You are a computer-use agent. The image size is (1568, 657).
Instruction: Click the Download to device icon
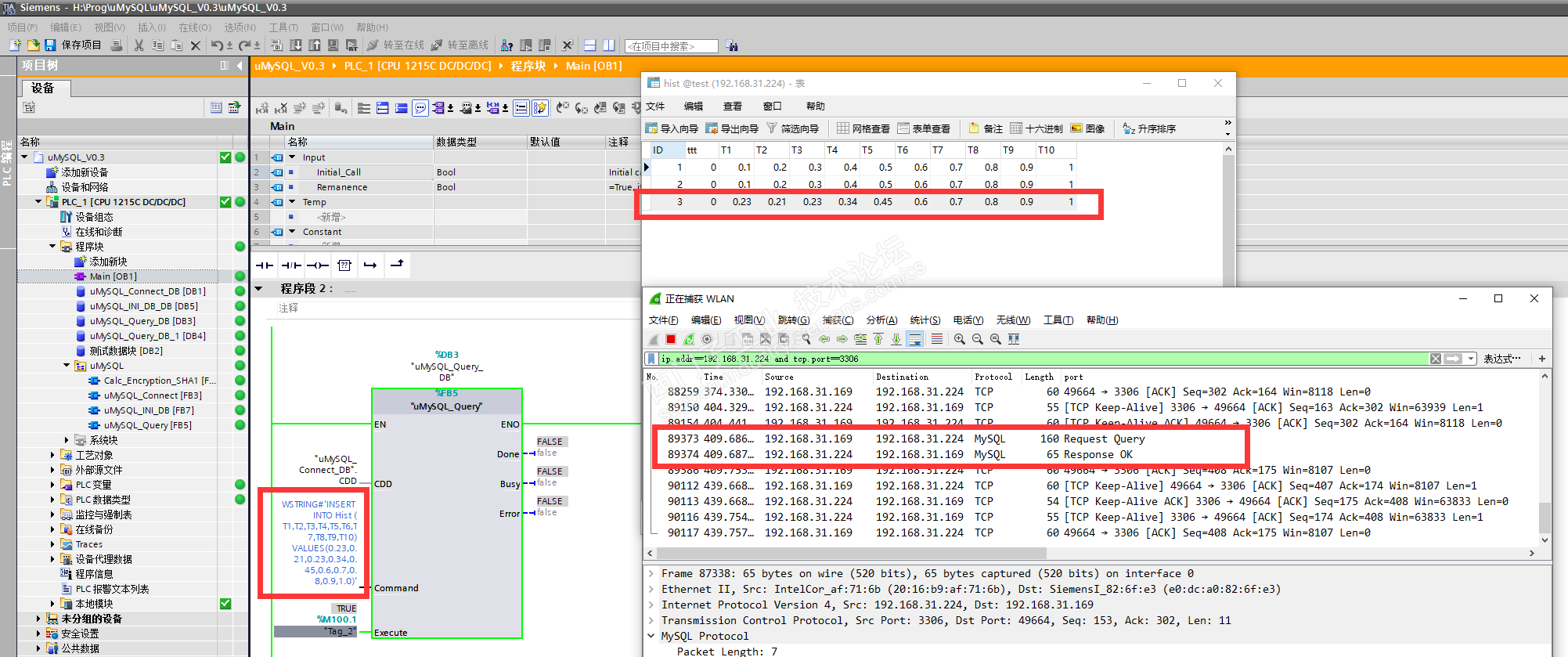click(296, 45)
